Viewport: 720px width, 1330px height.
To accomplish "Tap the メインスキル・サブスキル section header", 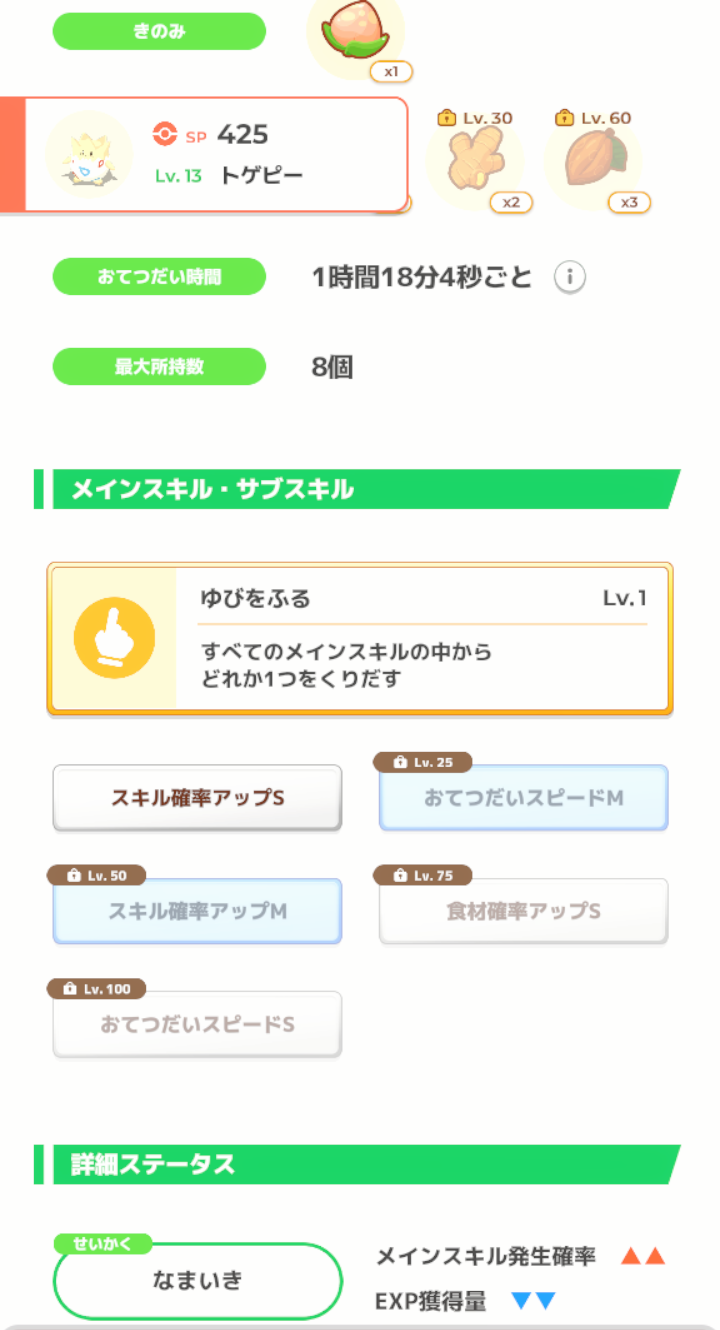I will click(357, 490).
